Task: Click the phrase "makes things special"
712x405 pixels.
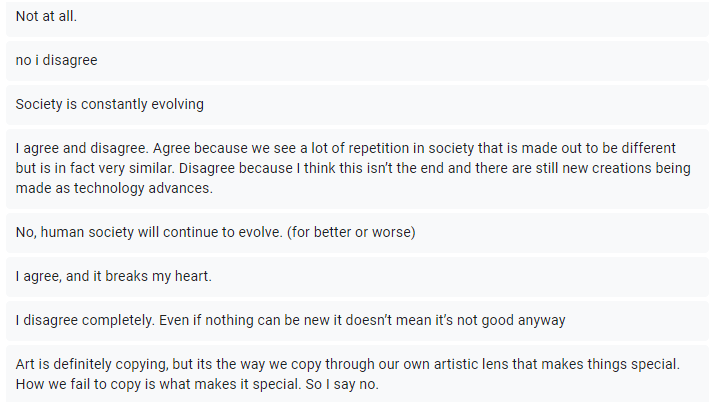Action: [x=610, y=365]
